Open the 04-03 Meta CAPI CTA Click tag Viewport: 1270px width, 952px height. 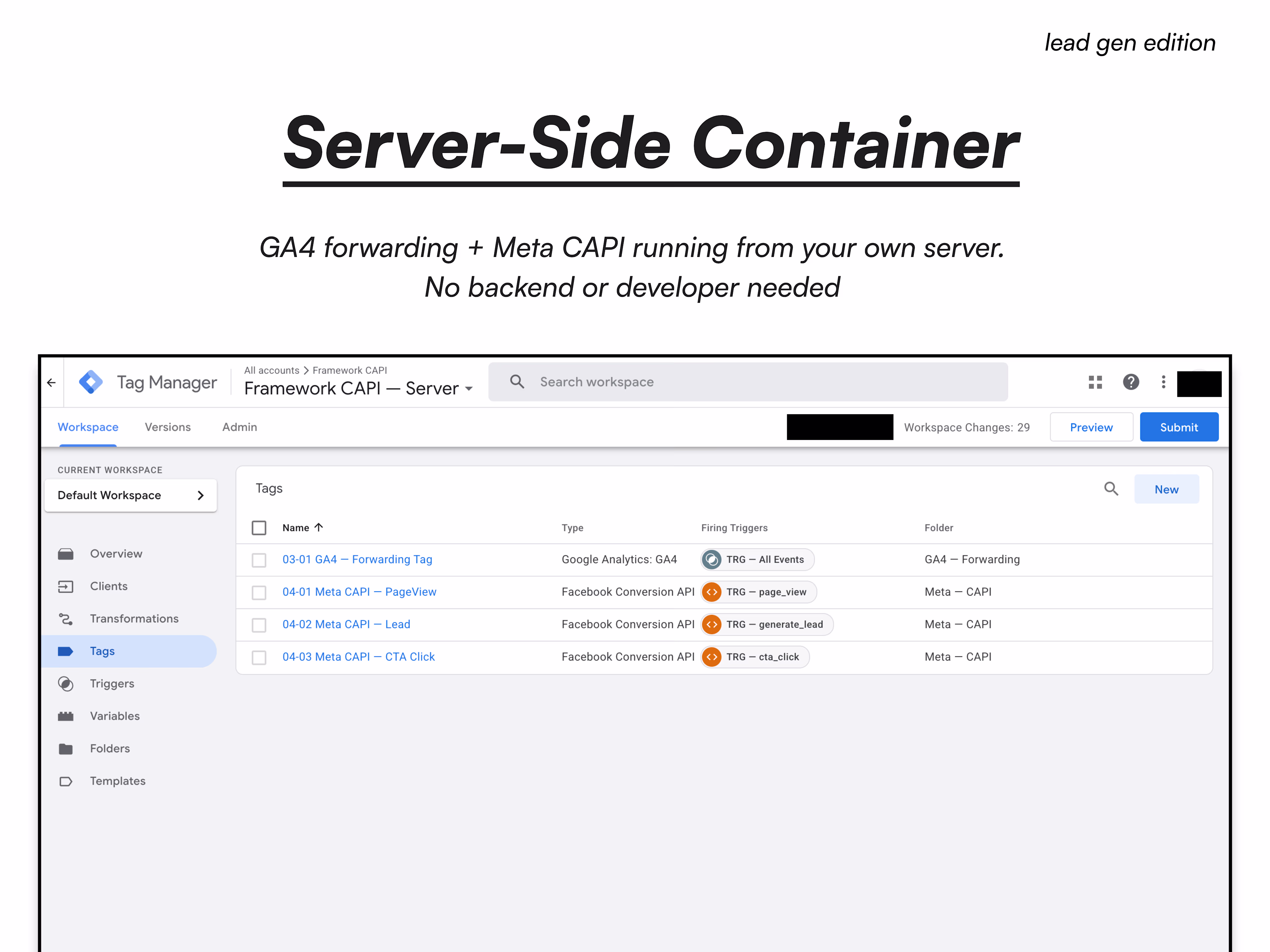358,656
